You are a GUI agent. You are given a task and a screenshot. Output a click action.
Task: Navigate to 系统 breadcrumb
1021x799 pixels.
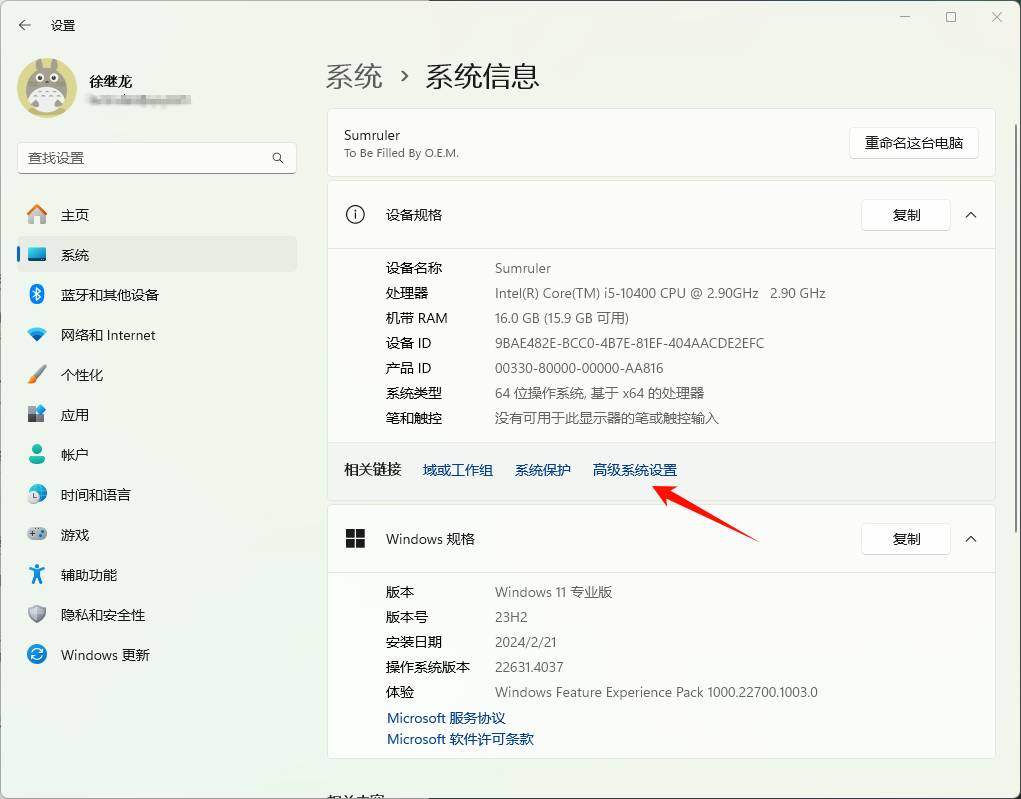pos(354,77)
